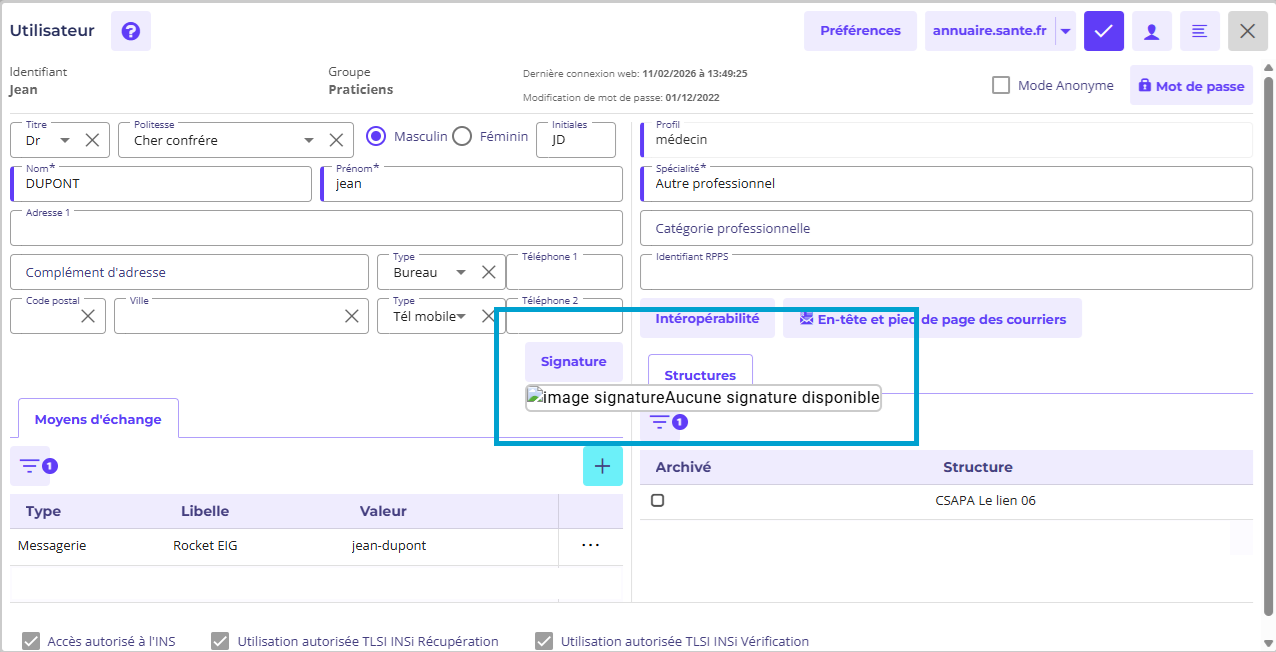Open the Préférences button
1276x652 pixels.
[860, 31]
